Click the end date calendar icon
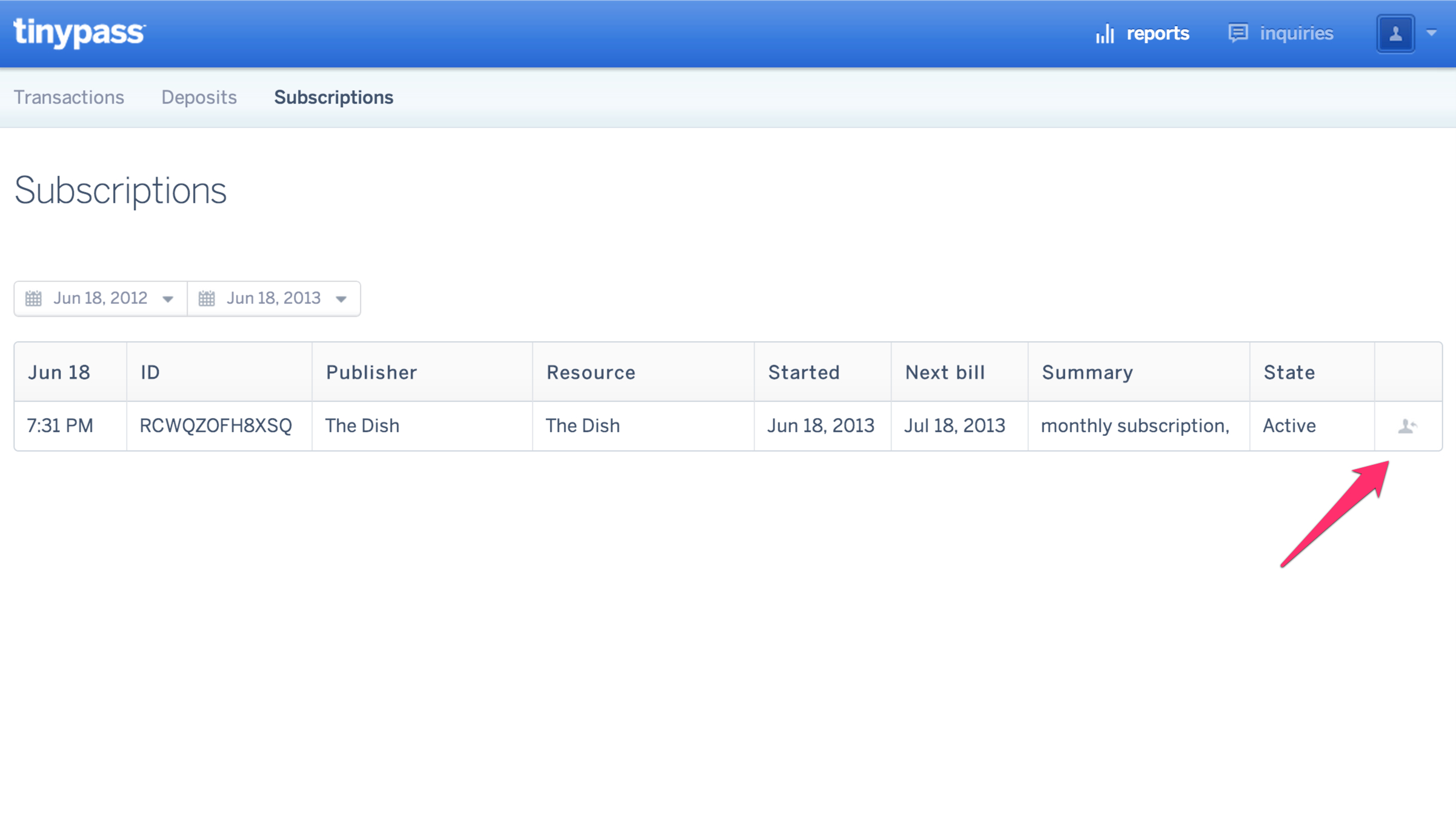Screen dimensions: 1456x834 (x=207, y=298)
